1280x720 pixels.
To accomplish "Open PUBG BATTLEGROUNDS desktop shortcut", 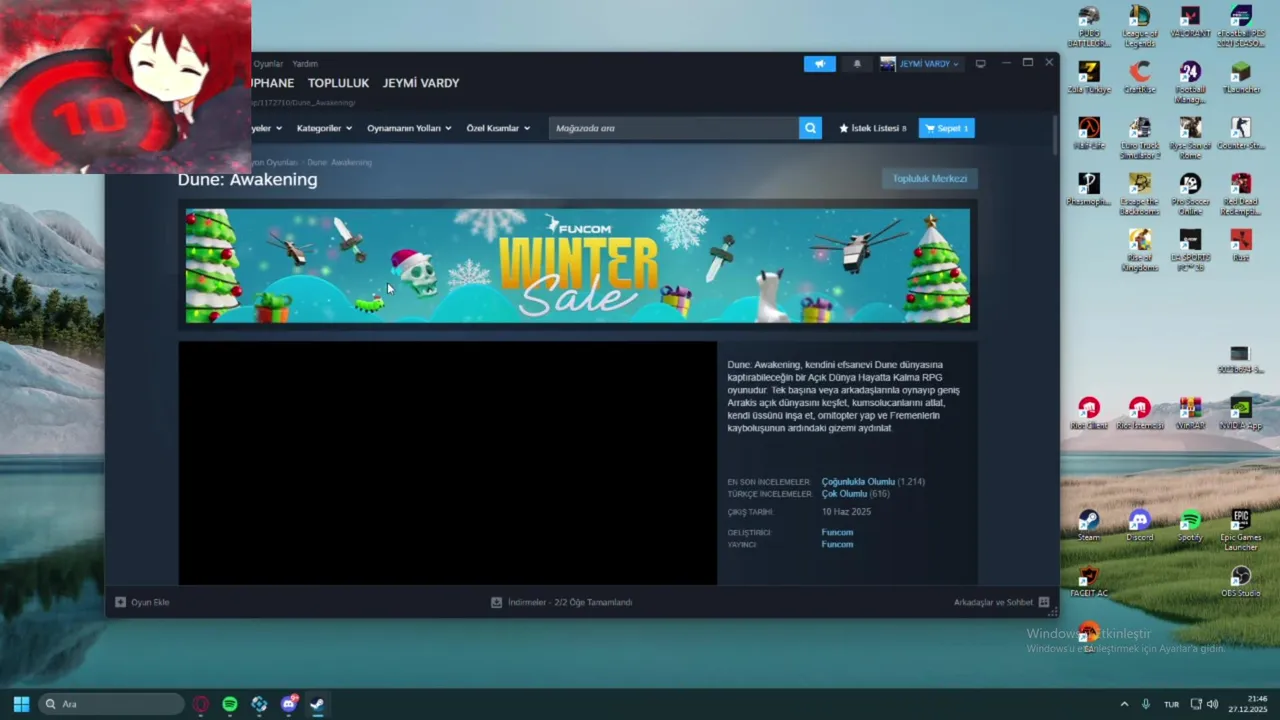I will (x=1089, y=27).
